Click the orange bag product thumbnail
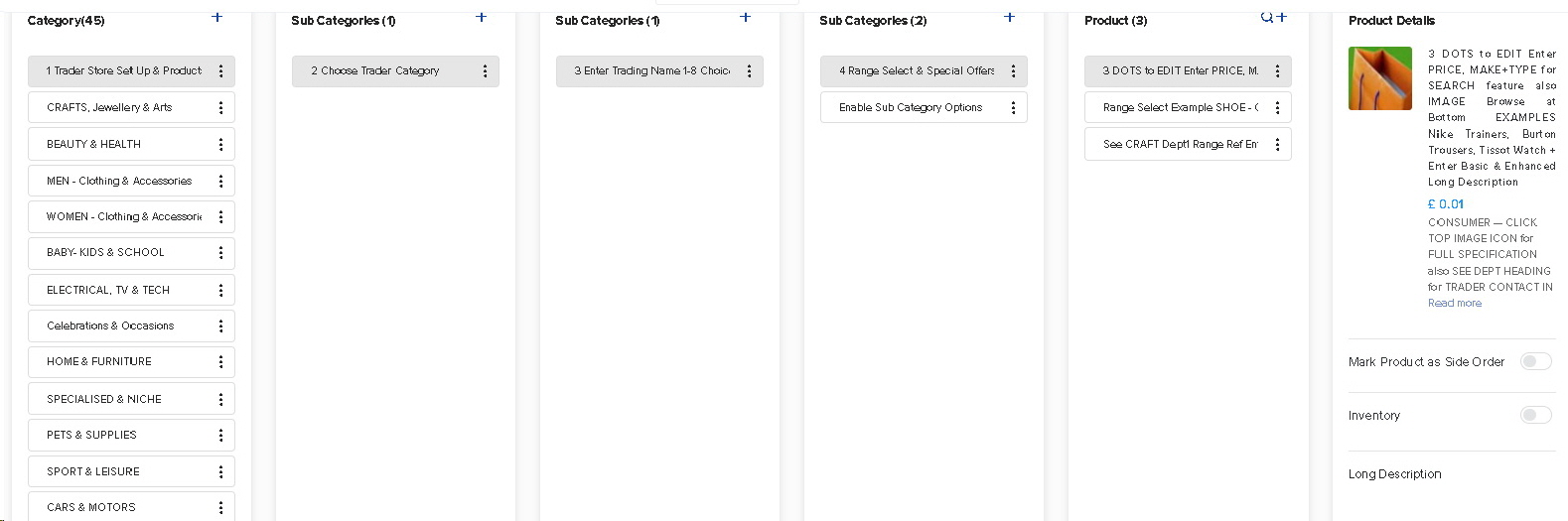This screenshot has height=521, width=1568. 1379,78
